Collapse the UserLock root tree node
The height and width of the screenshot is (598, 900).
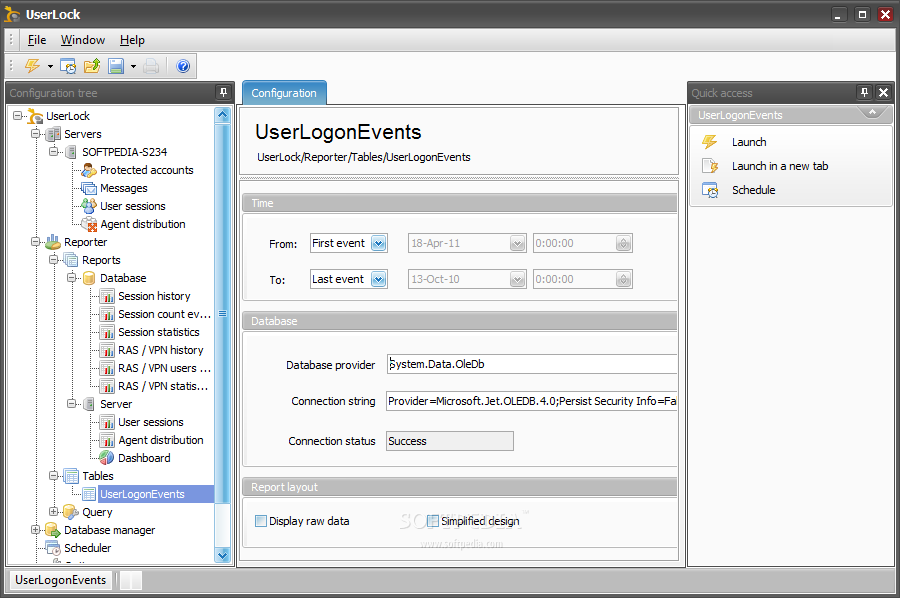tap(18, 116)
